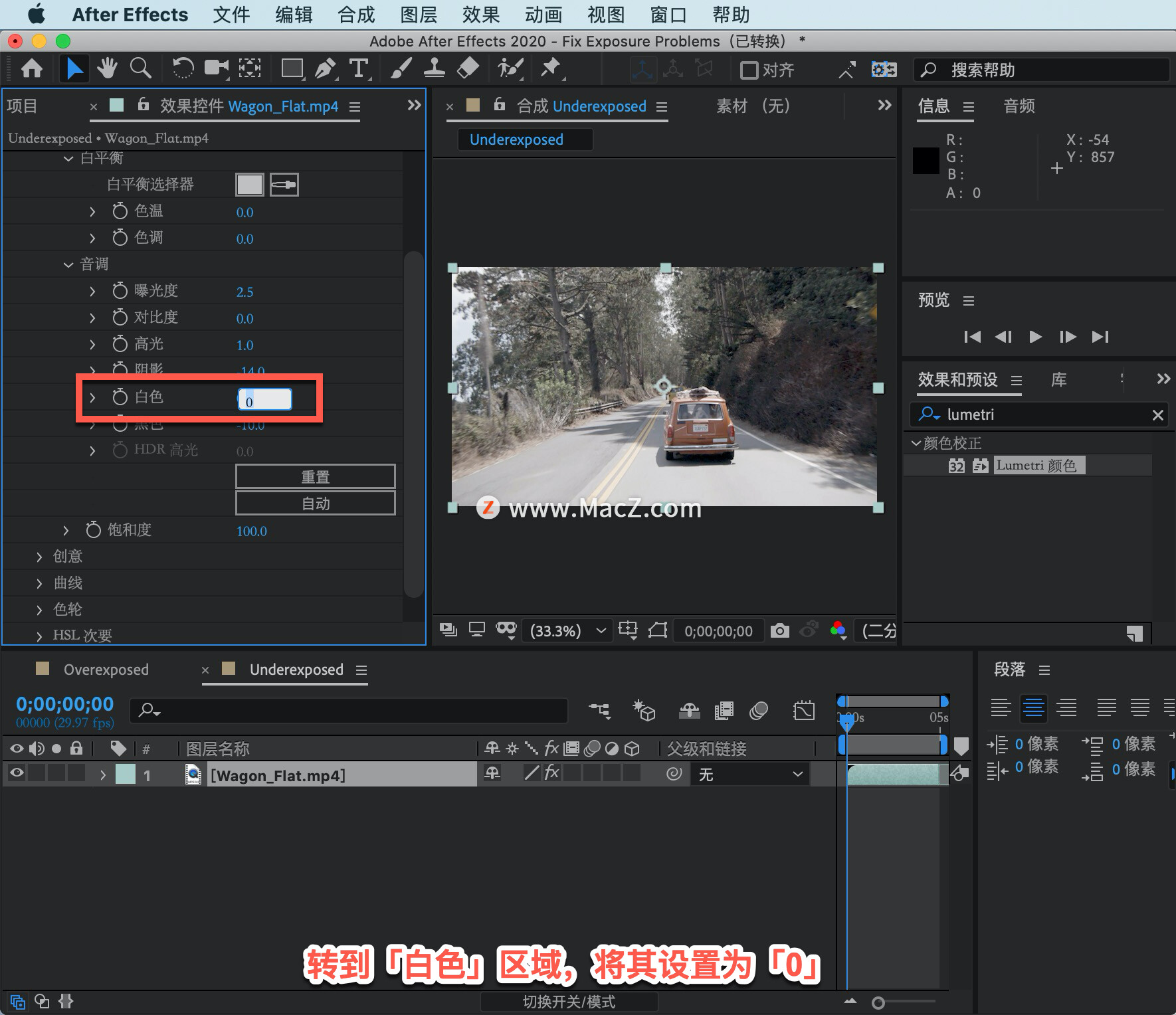1176x1015 pixels.
Task: Open the 效果 menu
Action: [x=480, y=15]
